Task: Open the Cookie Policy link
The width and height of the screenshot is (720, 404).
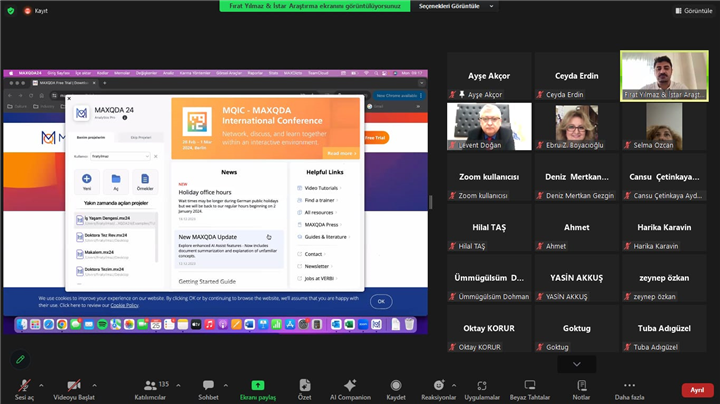Action: [124, 305]
